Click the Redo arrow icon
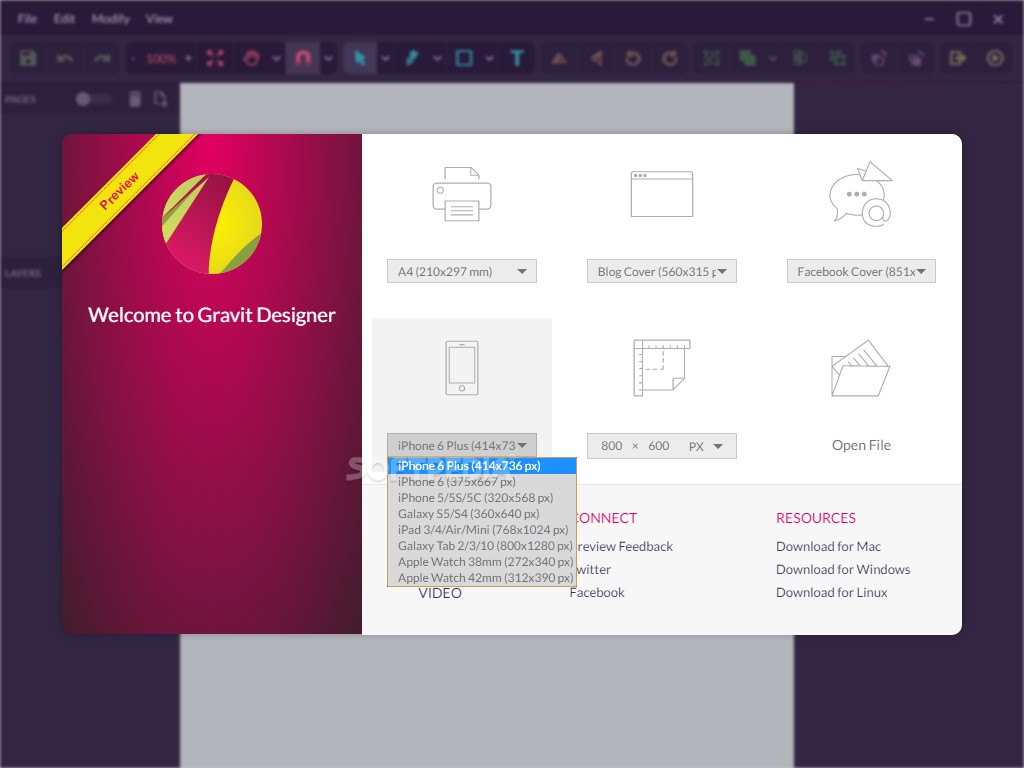 (x=102, y=58)
